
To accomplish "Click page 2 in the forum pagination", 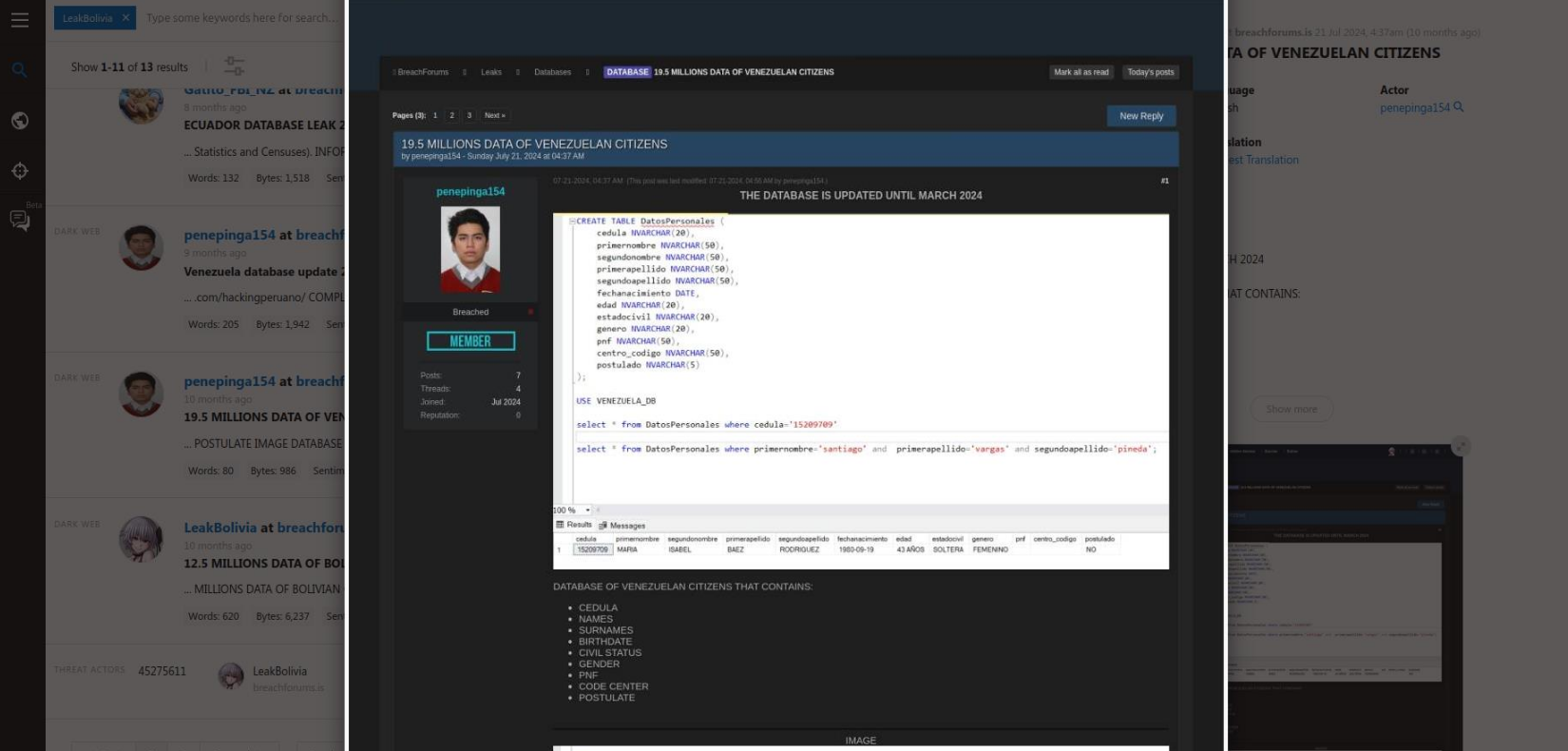I will point(451,115).
